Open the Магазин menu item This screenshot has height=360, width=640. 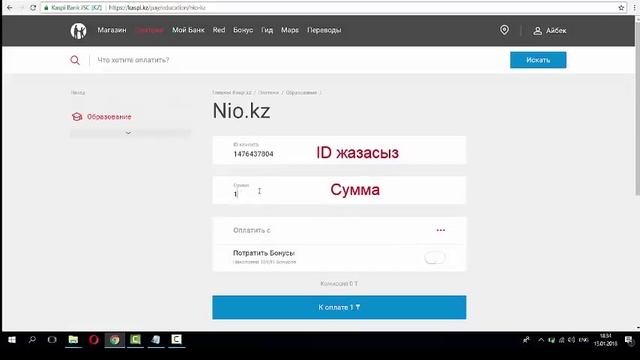click(112, 30)
